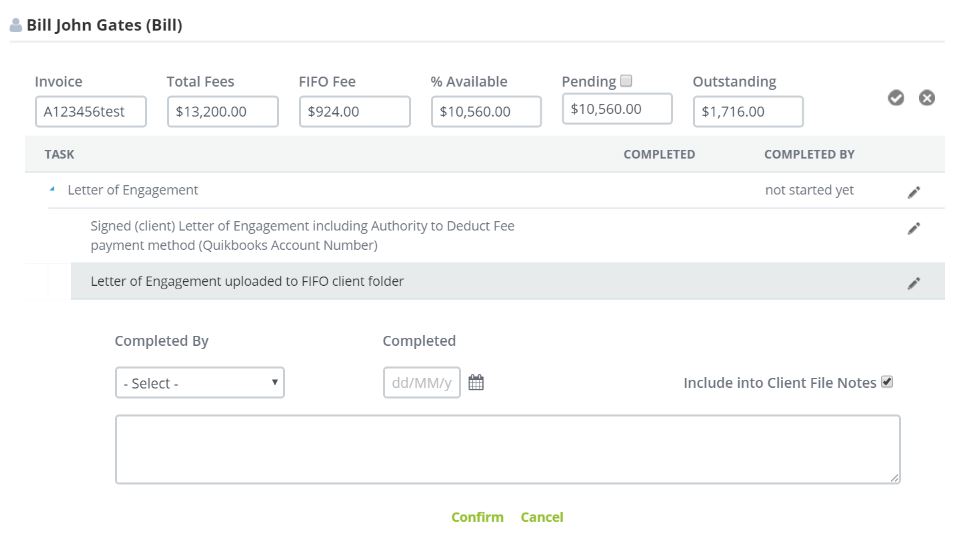Image resolution: width=955 pixels, height=558 pixels.
Task: Click the Cancel link
Action: click(542, 517)
